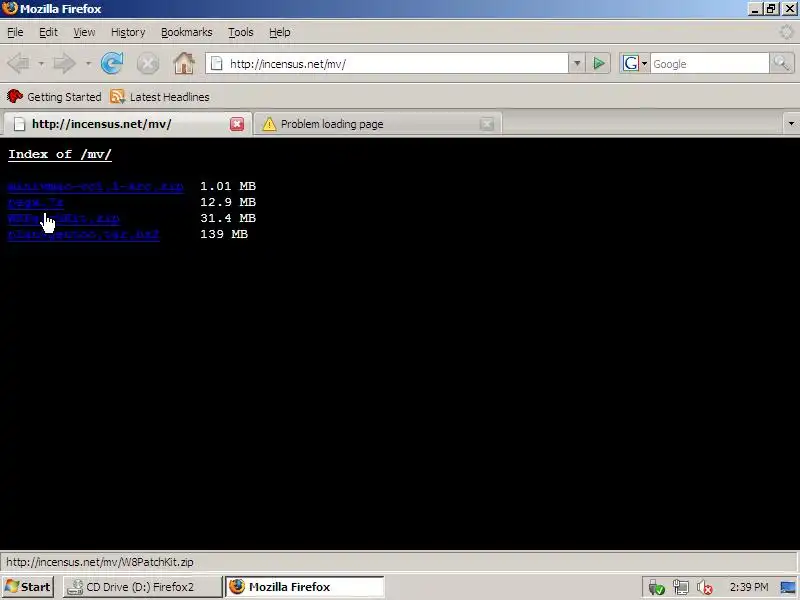Click the muted volume tray icon
This screenshot has width=800, height=600.
(x=705, y=587)
